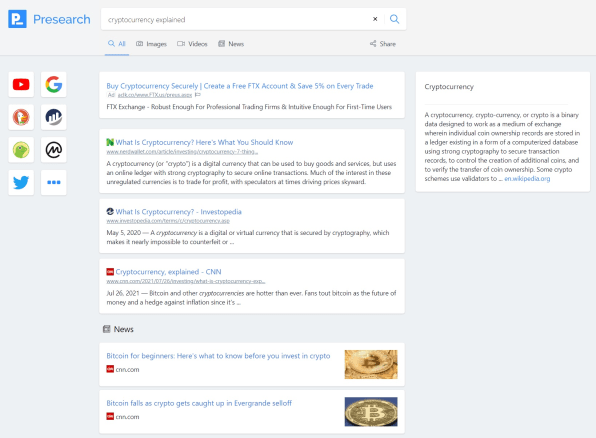596x438 pixels.
Task: Search with the CoinMarketCap provider icon
Action: [x=54, y=150]
